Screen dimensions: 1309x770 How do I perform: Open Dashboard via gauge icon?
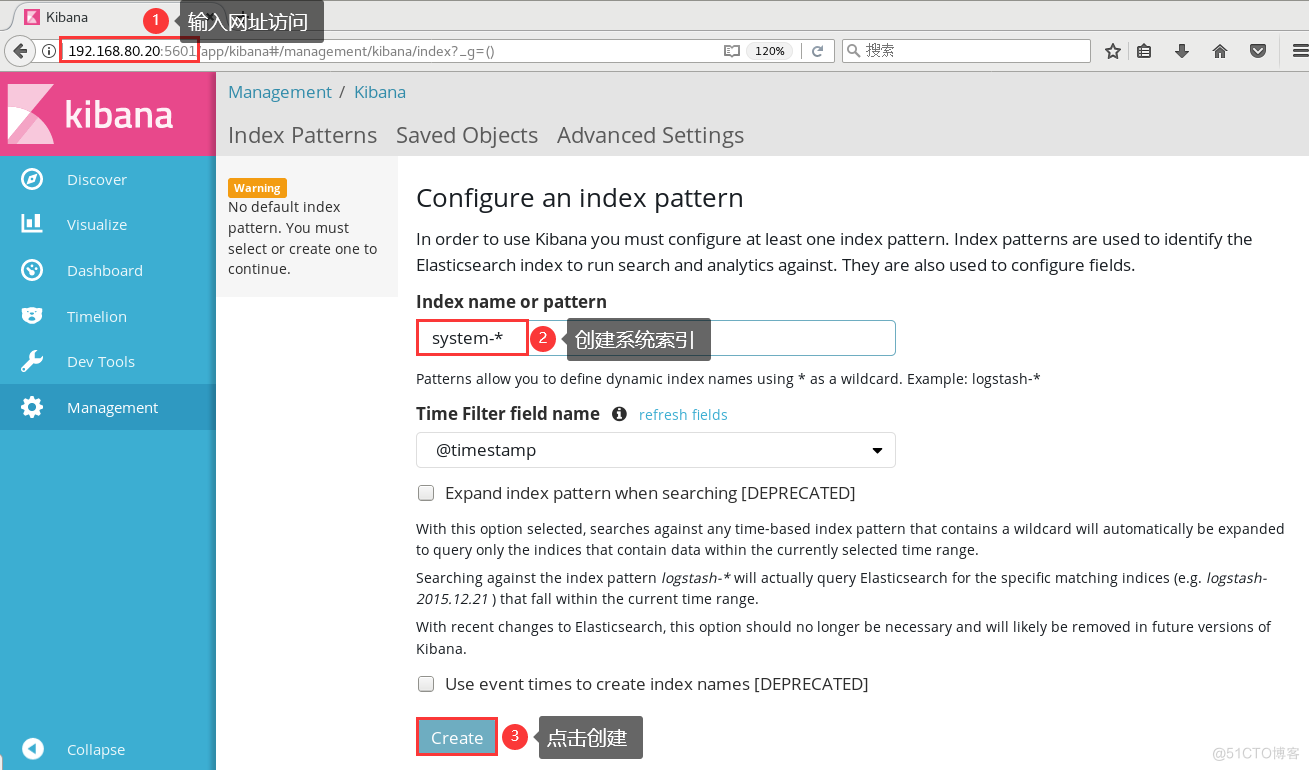point(32,270)
